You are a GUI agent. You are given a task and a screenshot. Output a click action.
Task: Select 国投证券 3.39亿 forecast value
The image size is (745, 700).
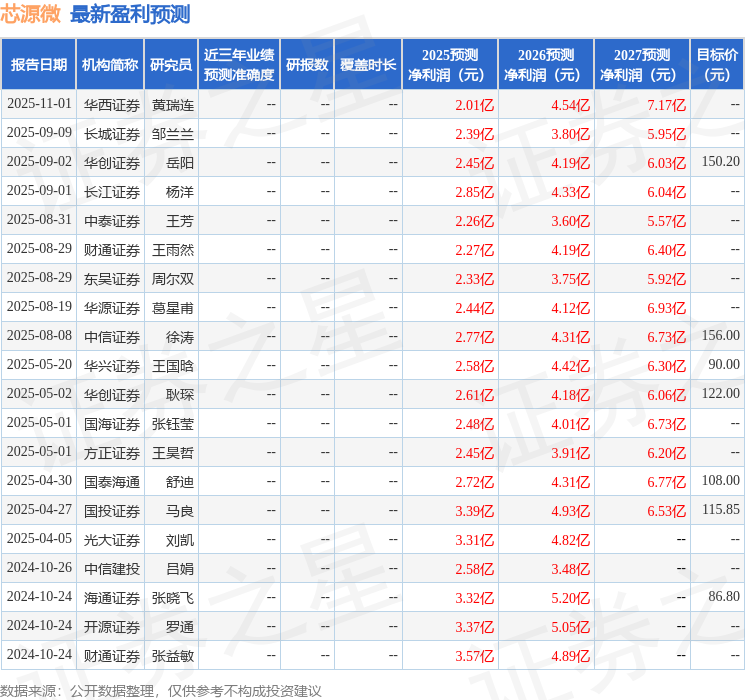point(475,511)
